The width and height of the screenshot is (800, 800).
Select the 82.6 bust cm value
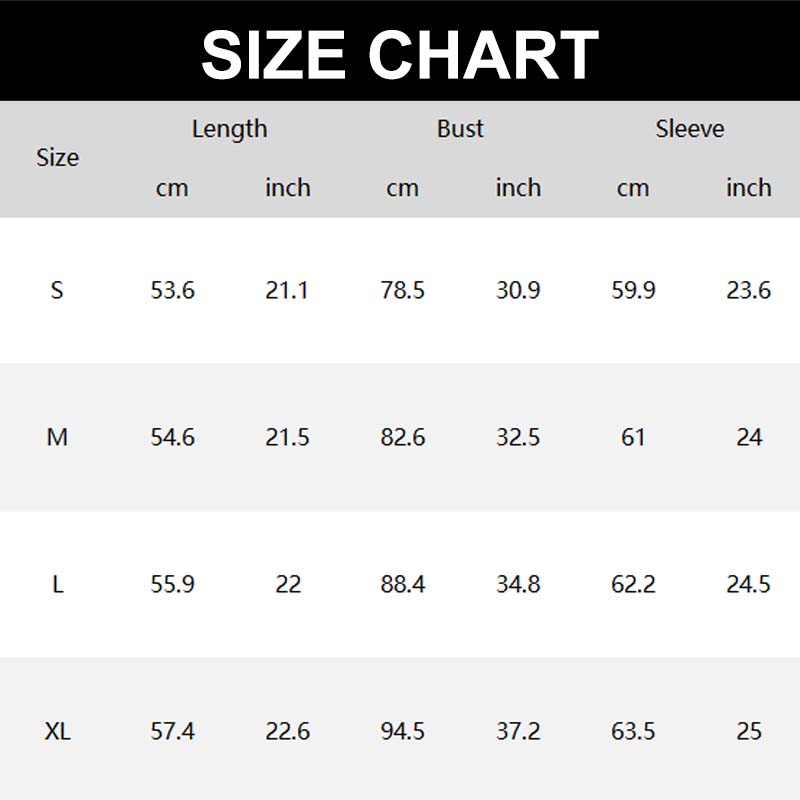coord(403,437)
